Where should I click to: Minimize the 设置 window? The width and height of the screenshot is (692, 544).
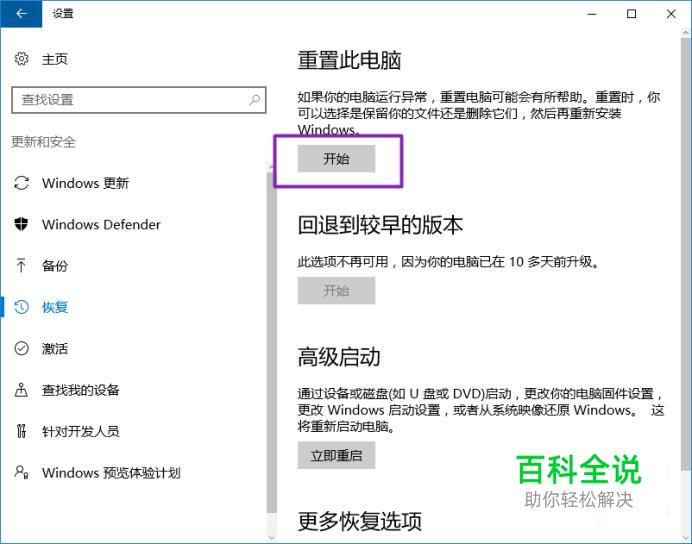click(592, 14)
